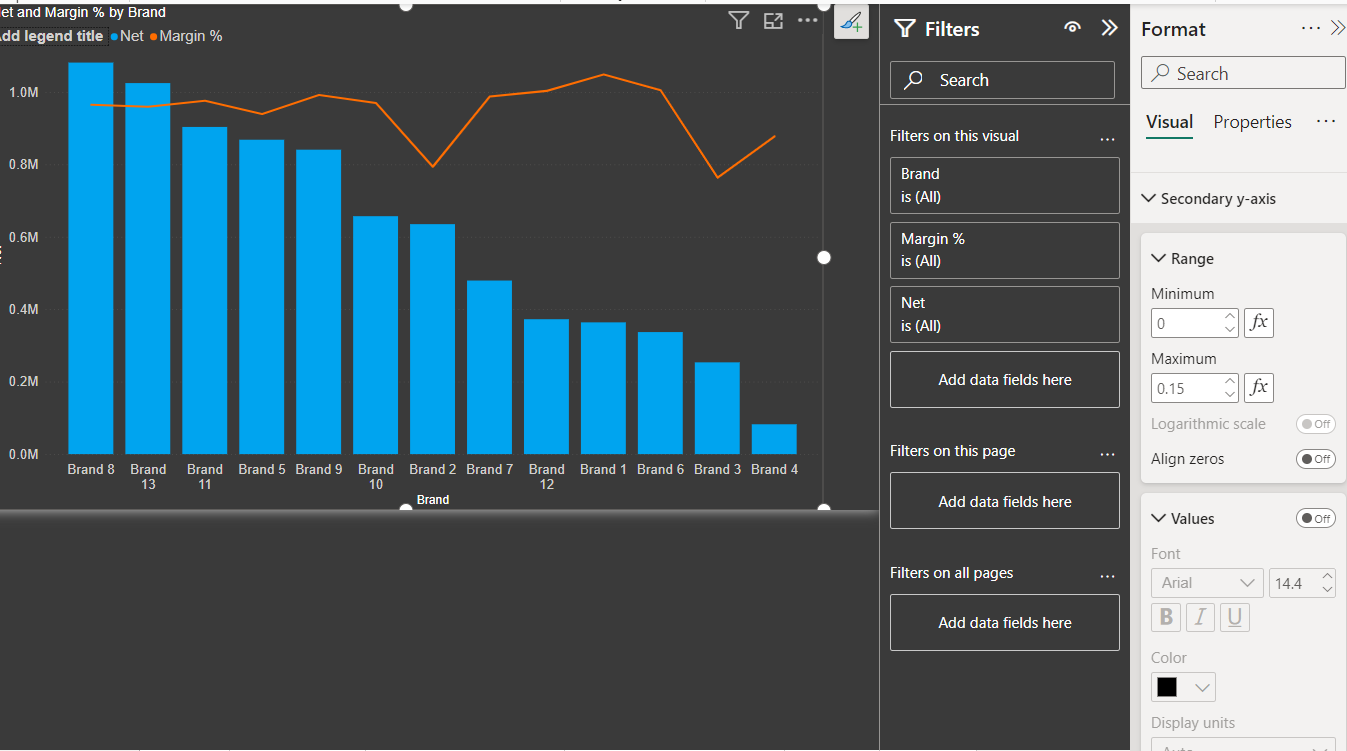Click the font size 14.4 stepper

pos(1327,583)
